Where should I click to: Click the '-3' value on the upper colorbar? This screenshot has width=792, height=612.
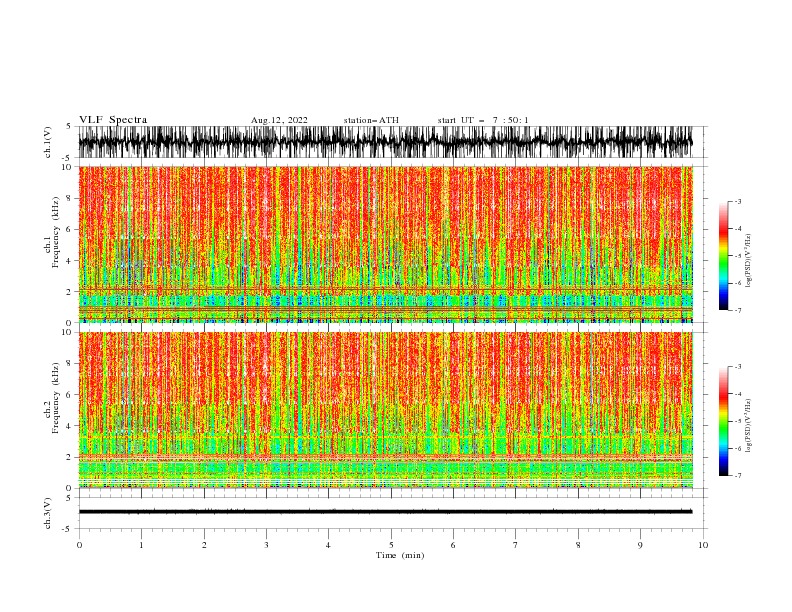pyautogui.click(x=737, y=201)
